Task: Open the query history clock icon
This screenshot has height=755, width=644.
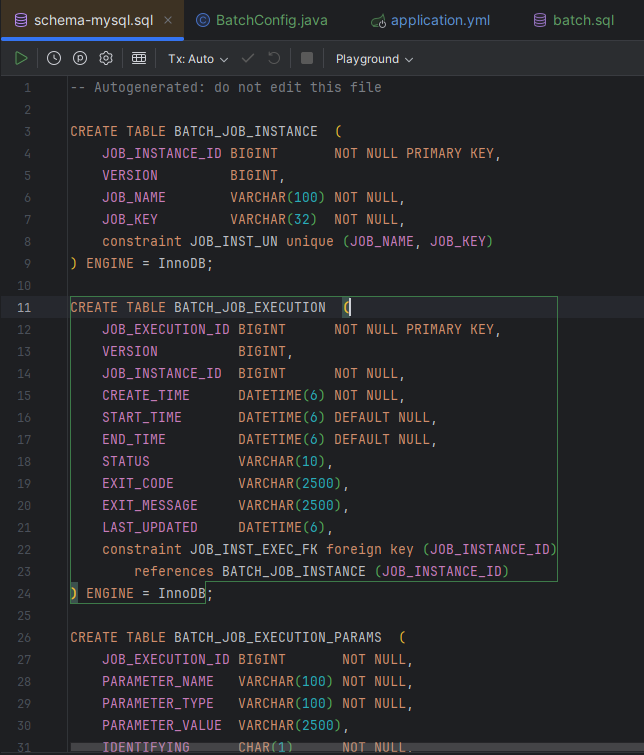Action: point(54,59)
